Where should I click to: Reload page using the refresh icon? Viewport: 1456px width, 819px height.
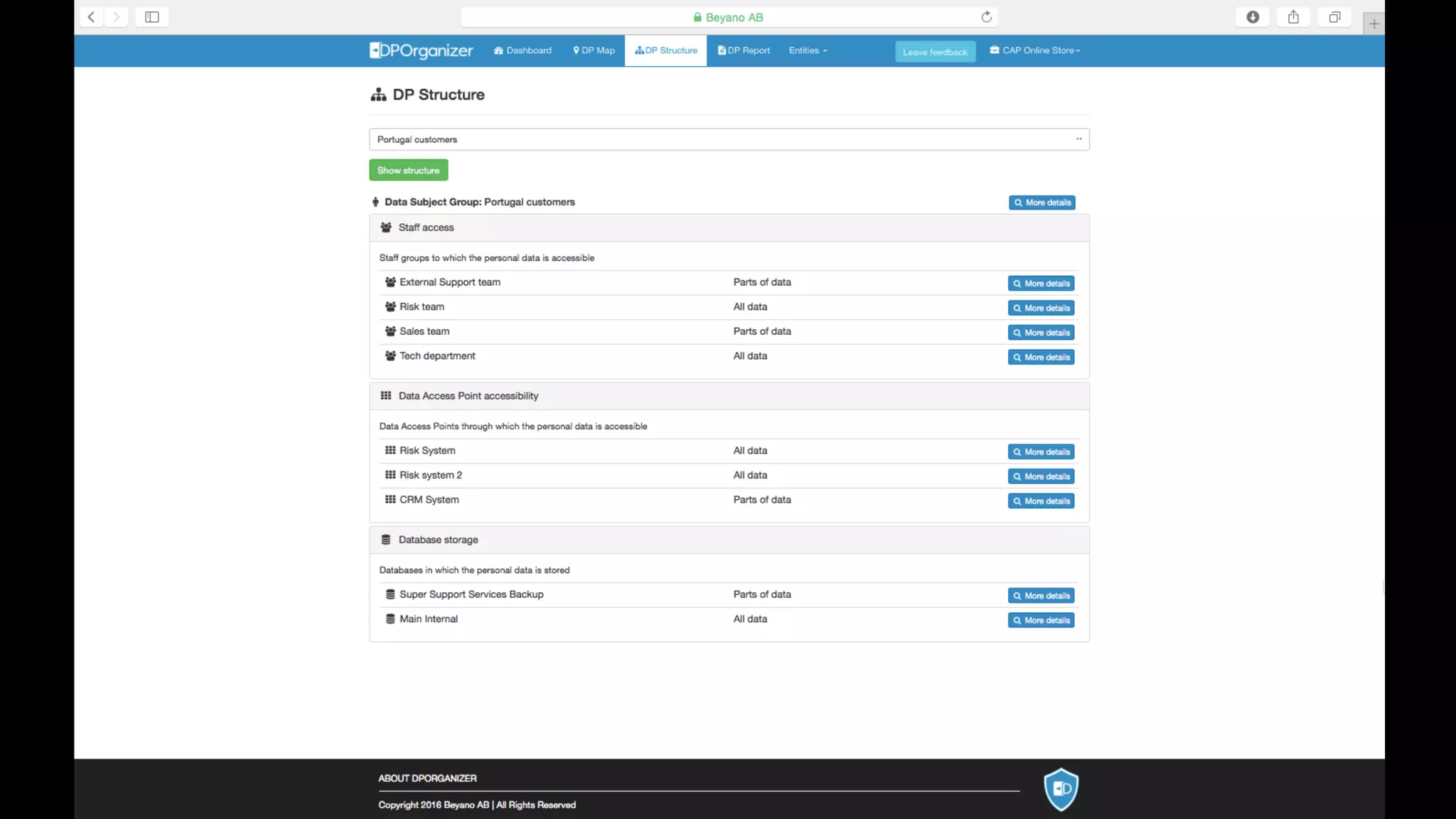pos(986,17)
